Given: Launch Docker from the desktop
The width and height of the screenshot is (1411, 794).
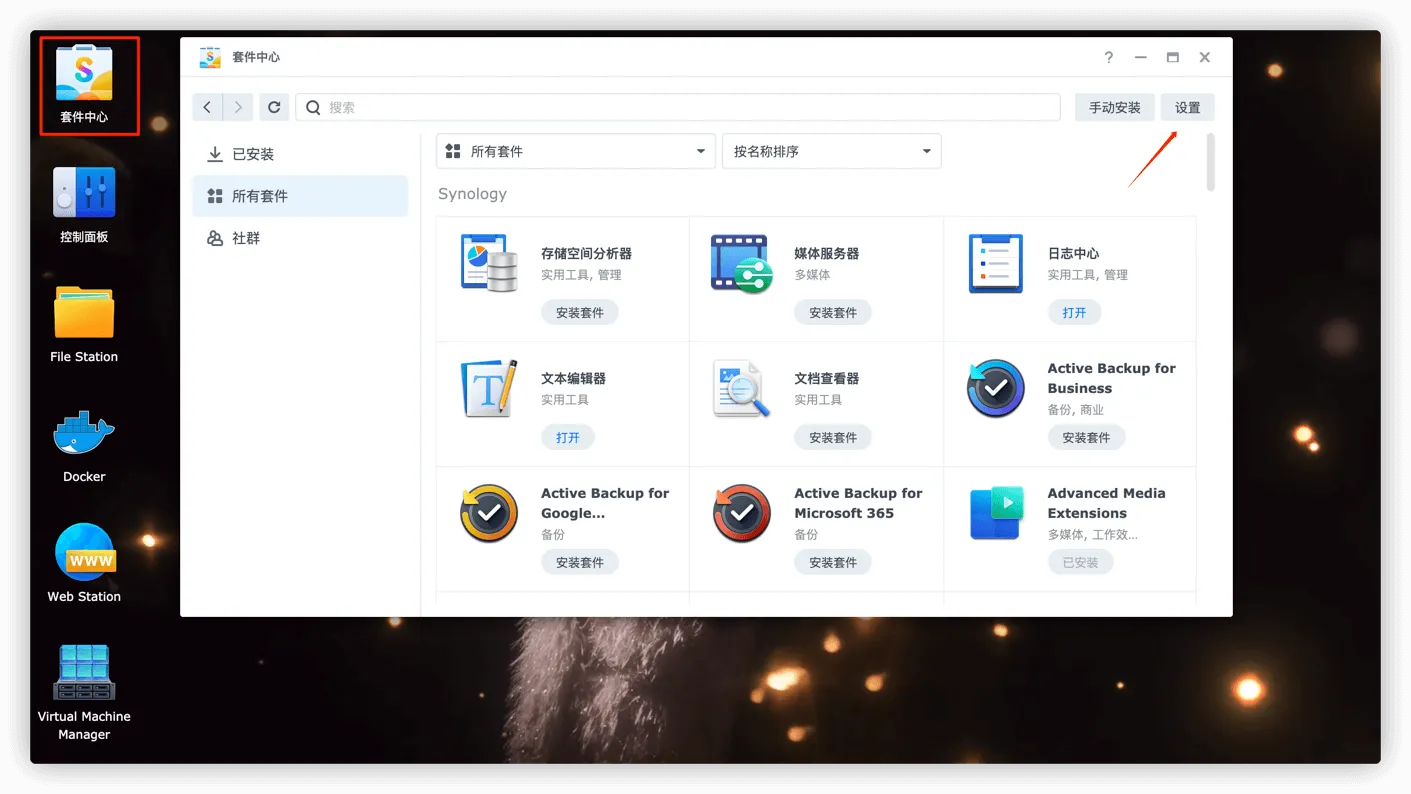Looking at the screenshot, I should 84,445.
